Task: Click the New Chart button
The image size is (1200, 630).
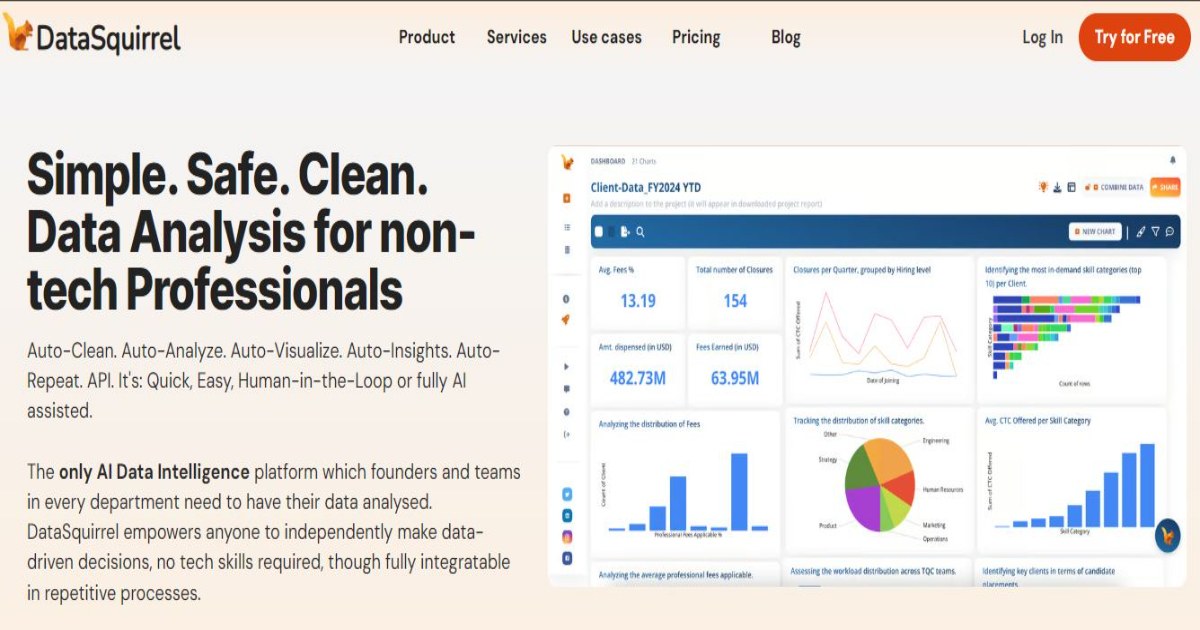Action: (1094, 232)
